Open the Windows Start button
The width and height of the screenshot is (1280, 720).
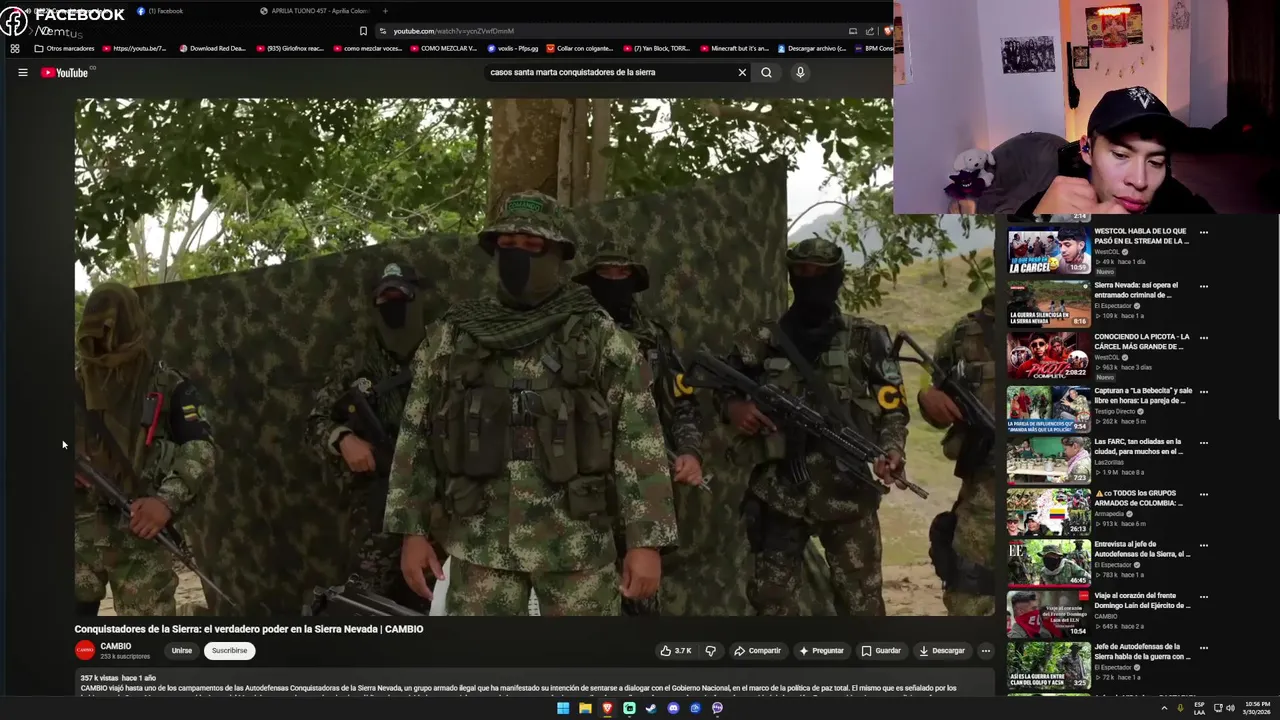click(x=563, y=708)
